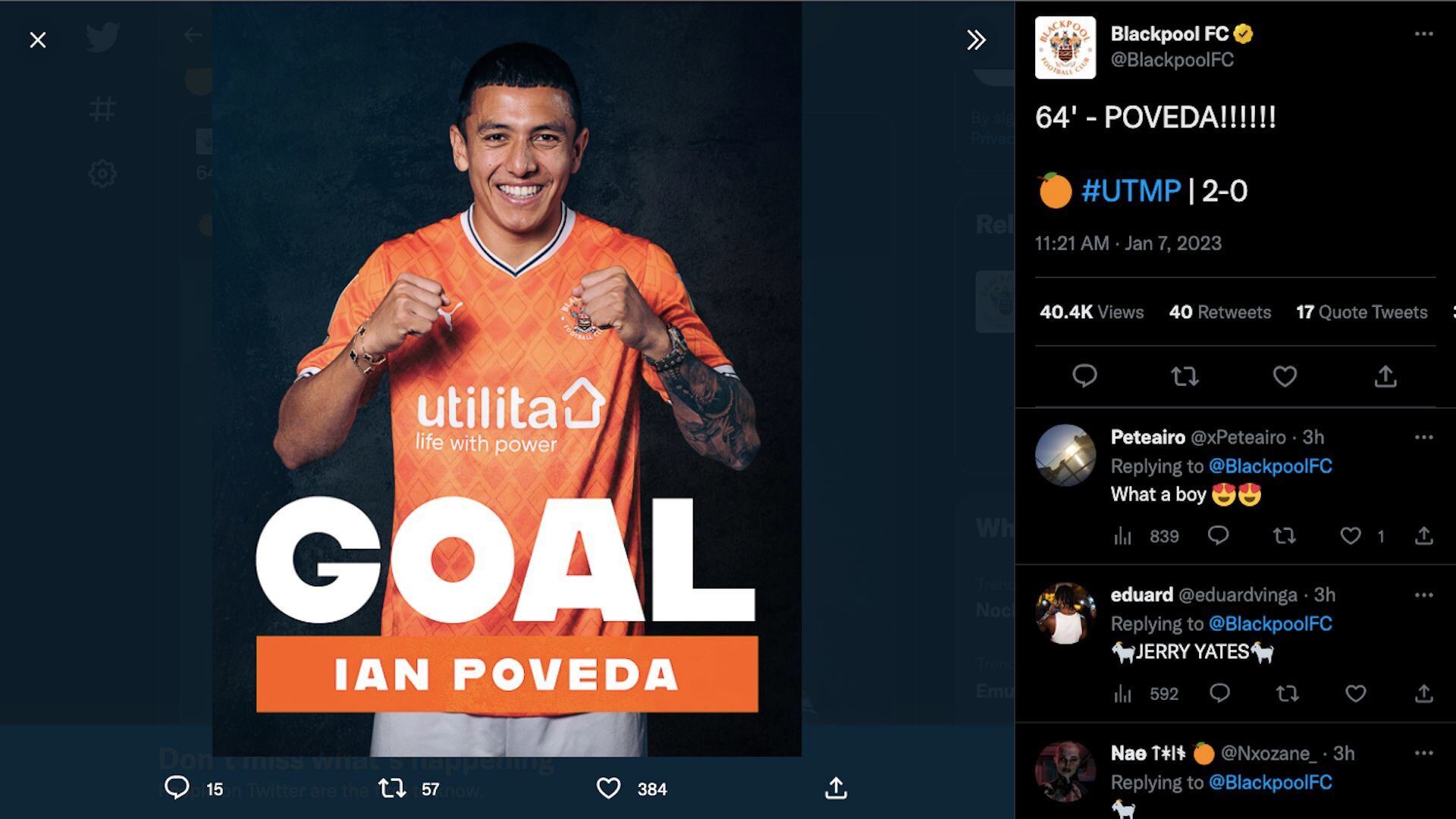The image size is (1456, 819).
Task: Like the Blackpool FC tweet in the sidebar
Action: 1285,376
